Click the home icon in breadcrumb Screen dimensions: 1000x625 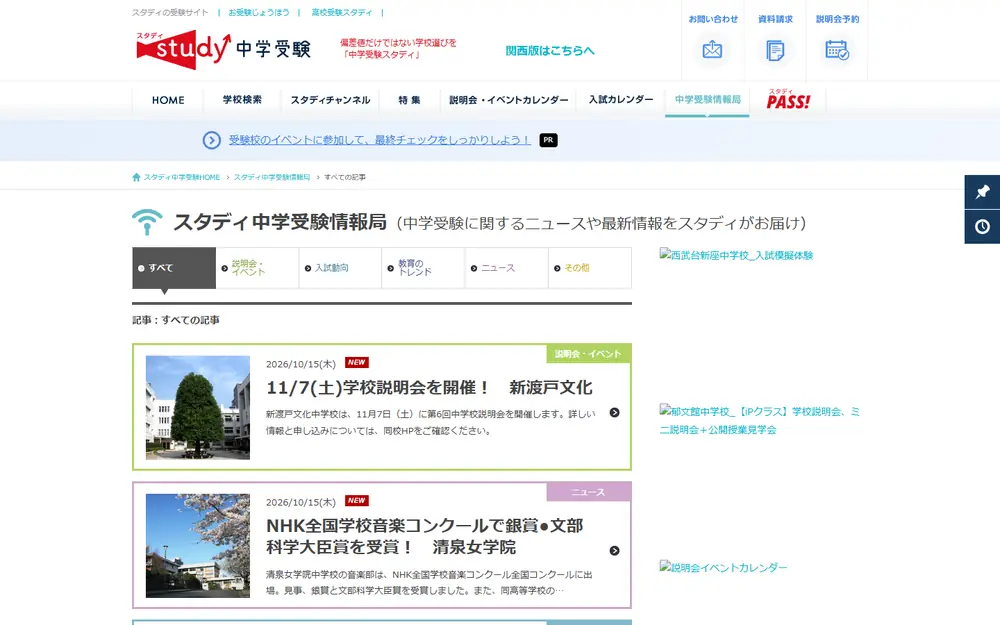pyautogui.click(x=136, y=177)
